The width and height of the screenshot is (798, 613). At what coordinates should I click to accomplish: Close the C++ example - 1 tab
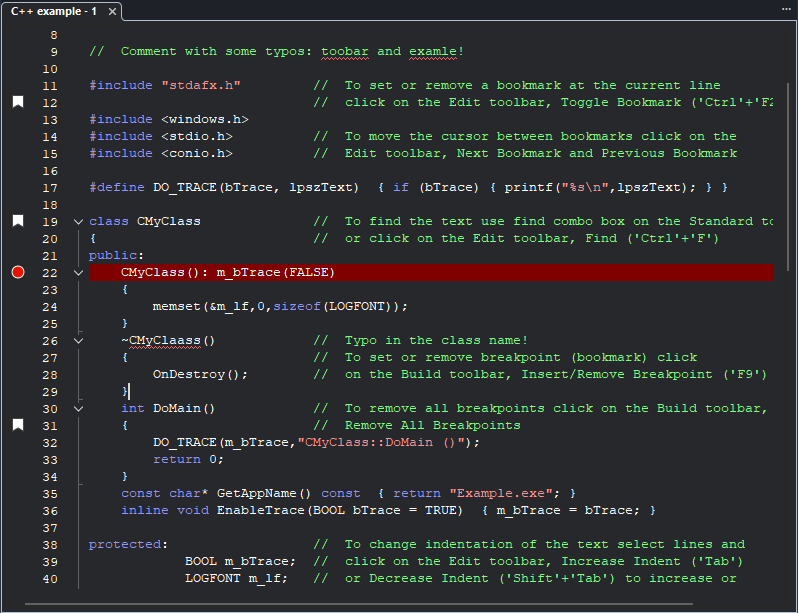coord(112,12)
